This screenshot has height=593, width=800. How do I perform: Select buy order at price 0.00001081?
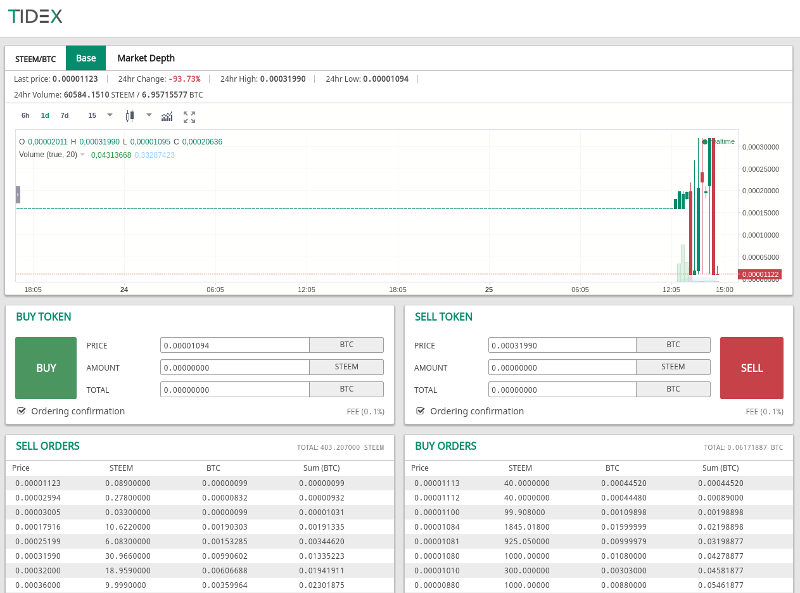(x=599, y=541)
